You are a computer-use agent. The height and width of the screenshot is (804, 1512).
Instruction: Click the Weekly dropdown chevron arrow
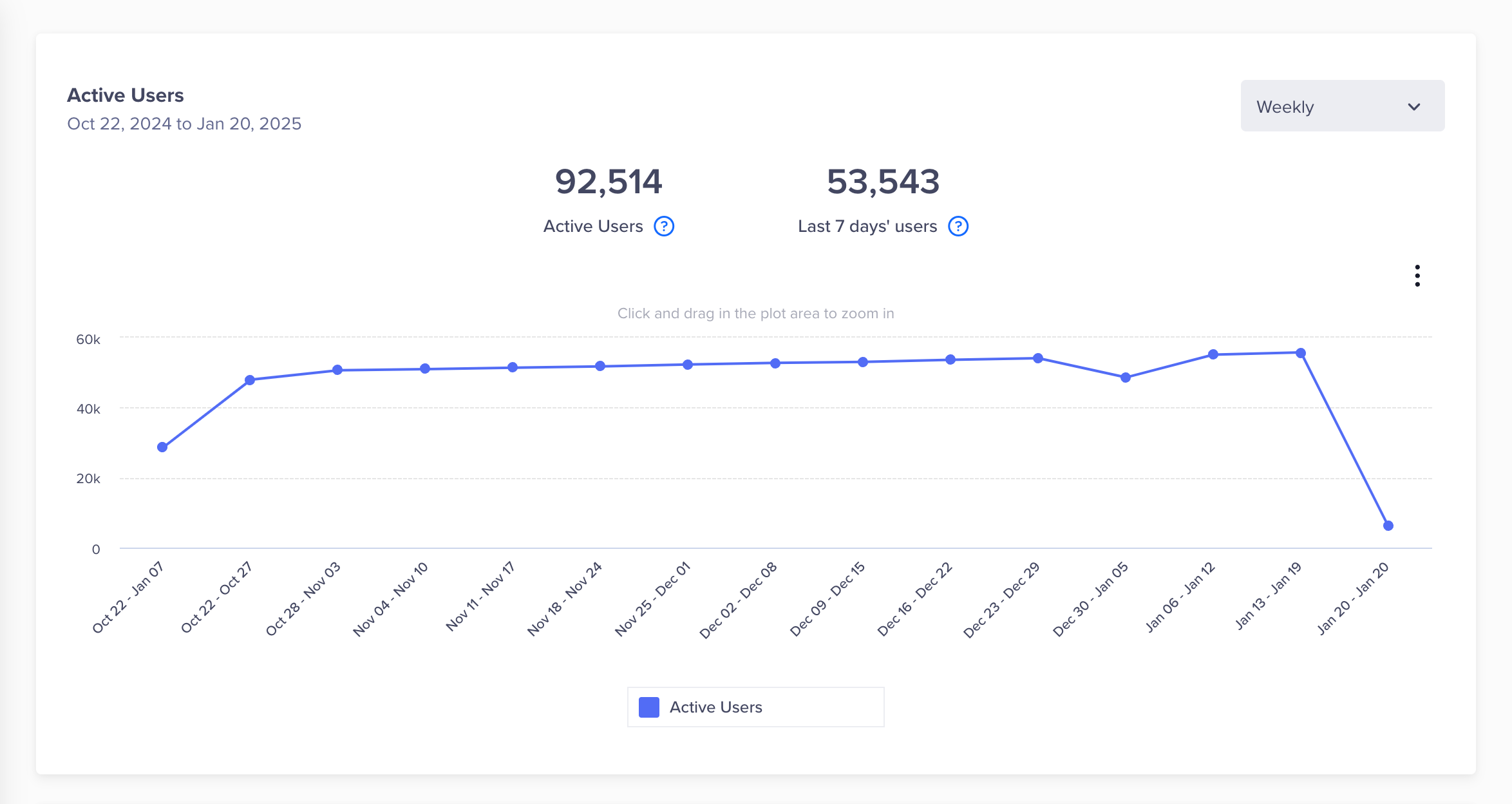(1413, 107)
